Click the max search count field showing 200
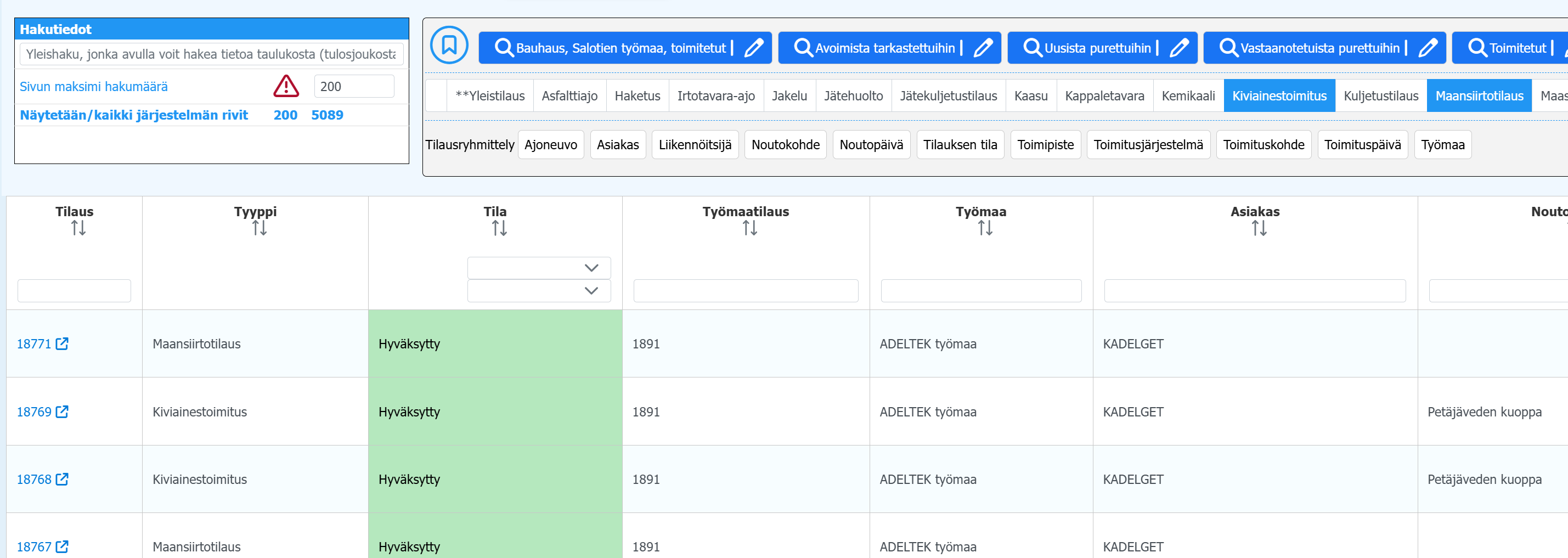The height and width of the screenshot is (558, 1568). pos(354,86)
